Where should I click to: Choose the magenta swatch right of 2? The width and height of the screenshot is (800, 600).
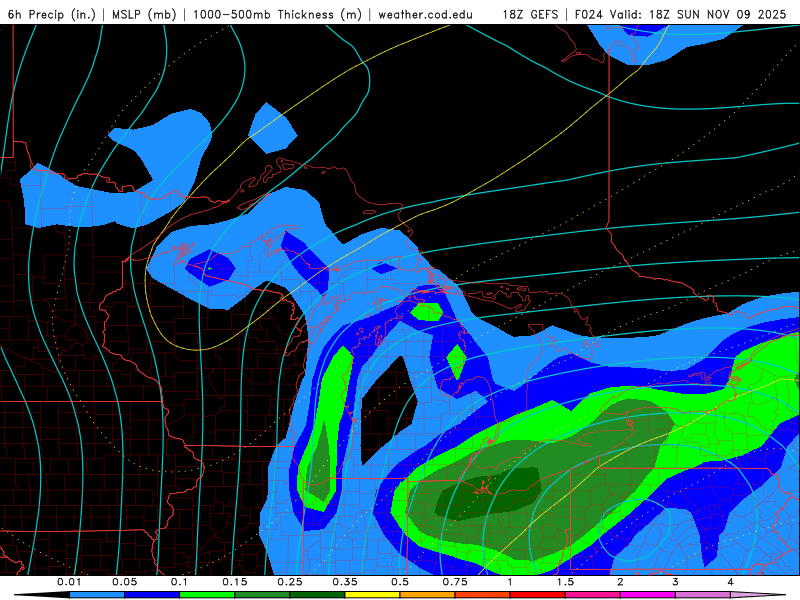tap(648, 595)
